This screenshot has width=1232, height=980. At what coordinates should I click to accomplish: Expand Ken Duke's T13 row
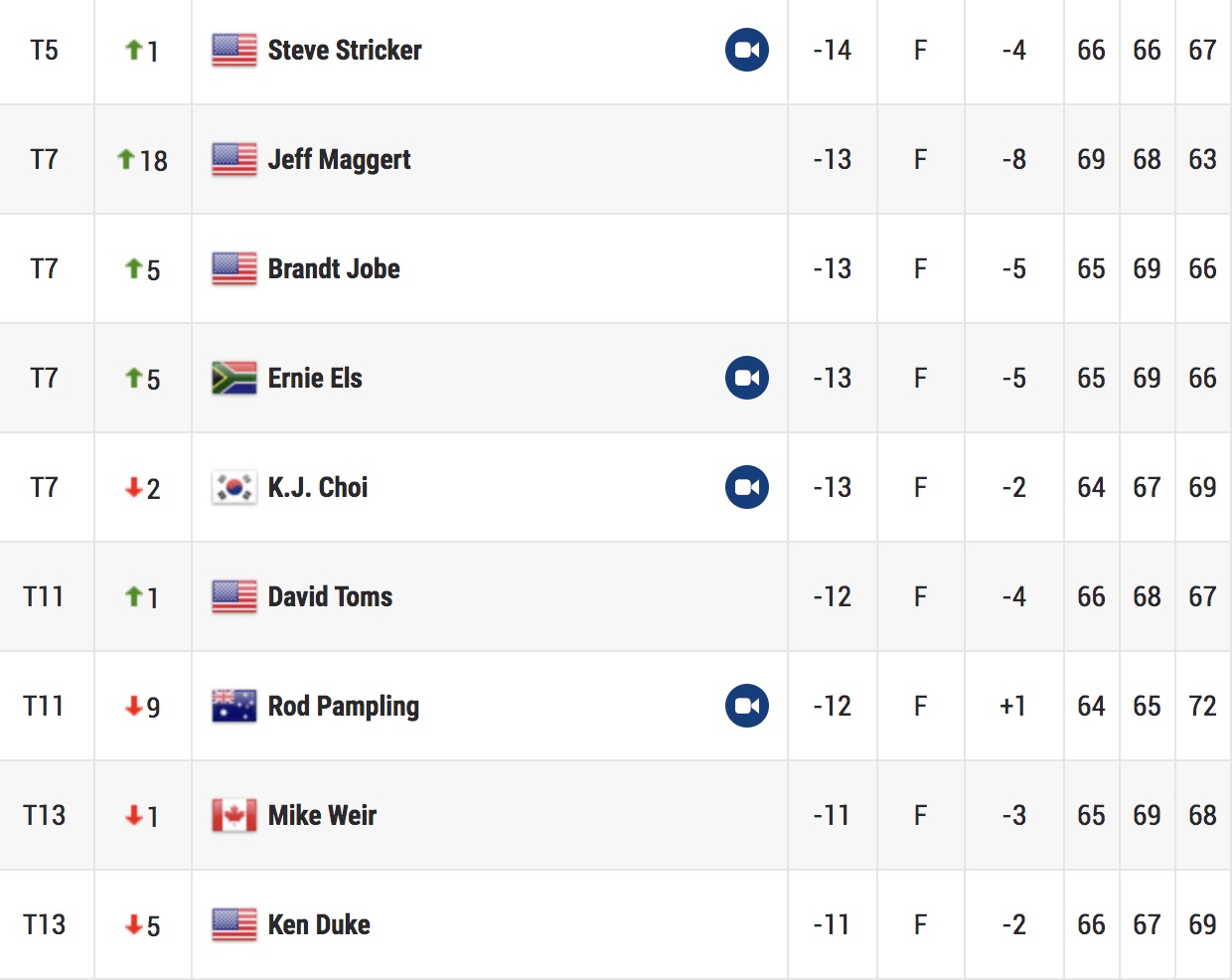coord(616,924)
